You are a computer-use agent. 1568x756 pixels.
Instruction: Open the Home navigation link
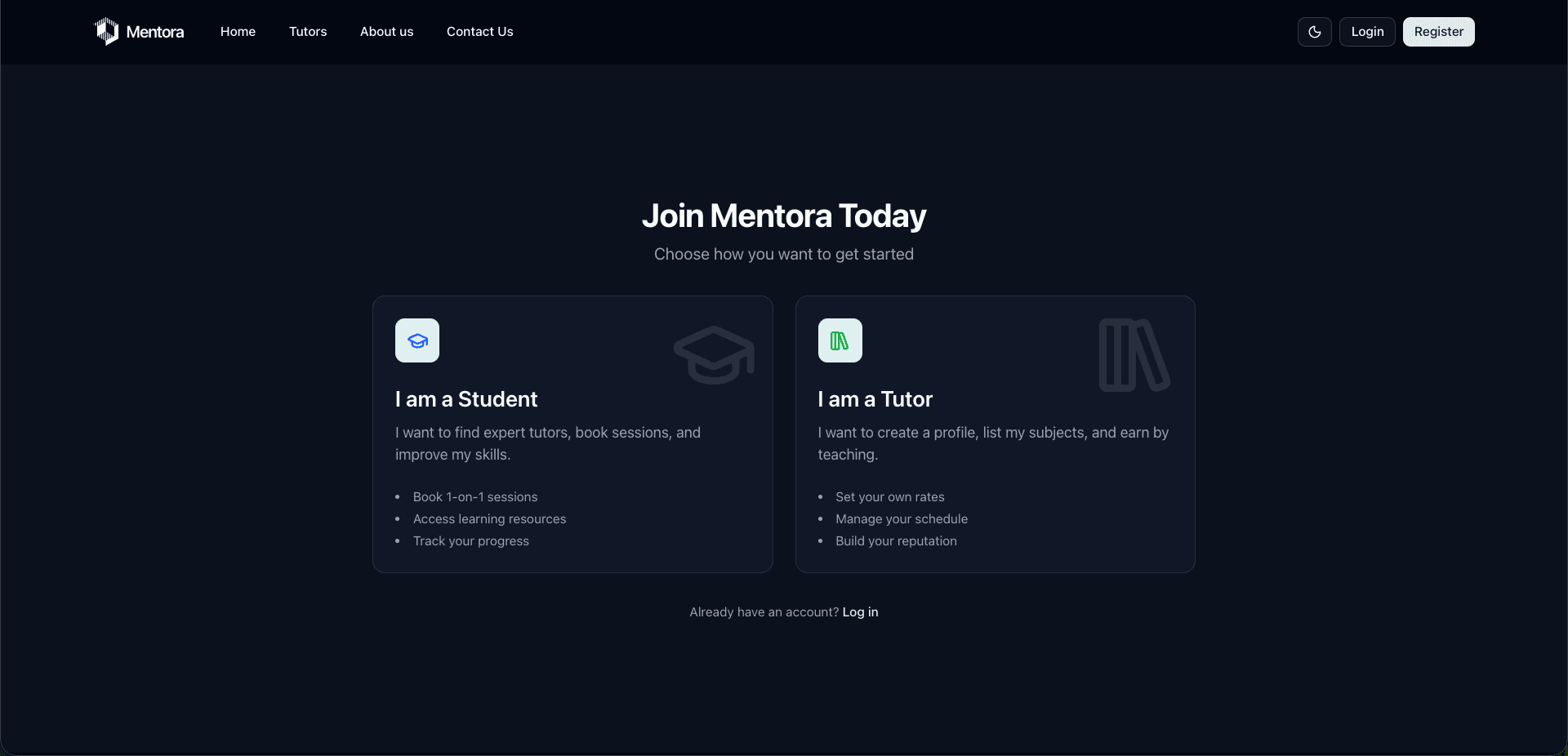(x=238, y=32)
